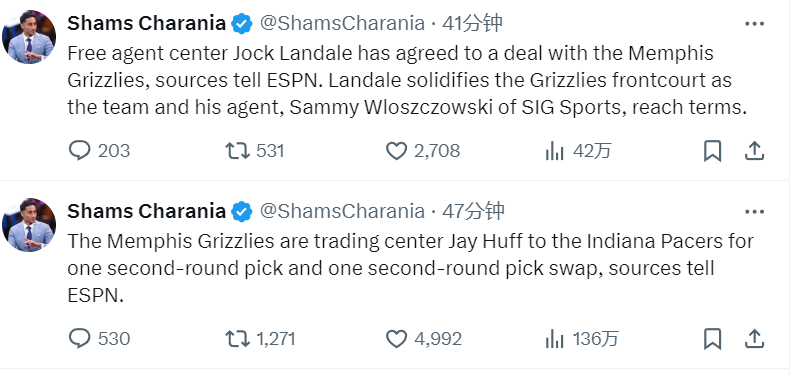Bookmark the Jay Huff trade tweet
The width and height of the screenshot is (802, 376).
[x=712, y=339]
